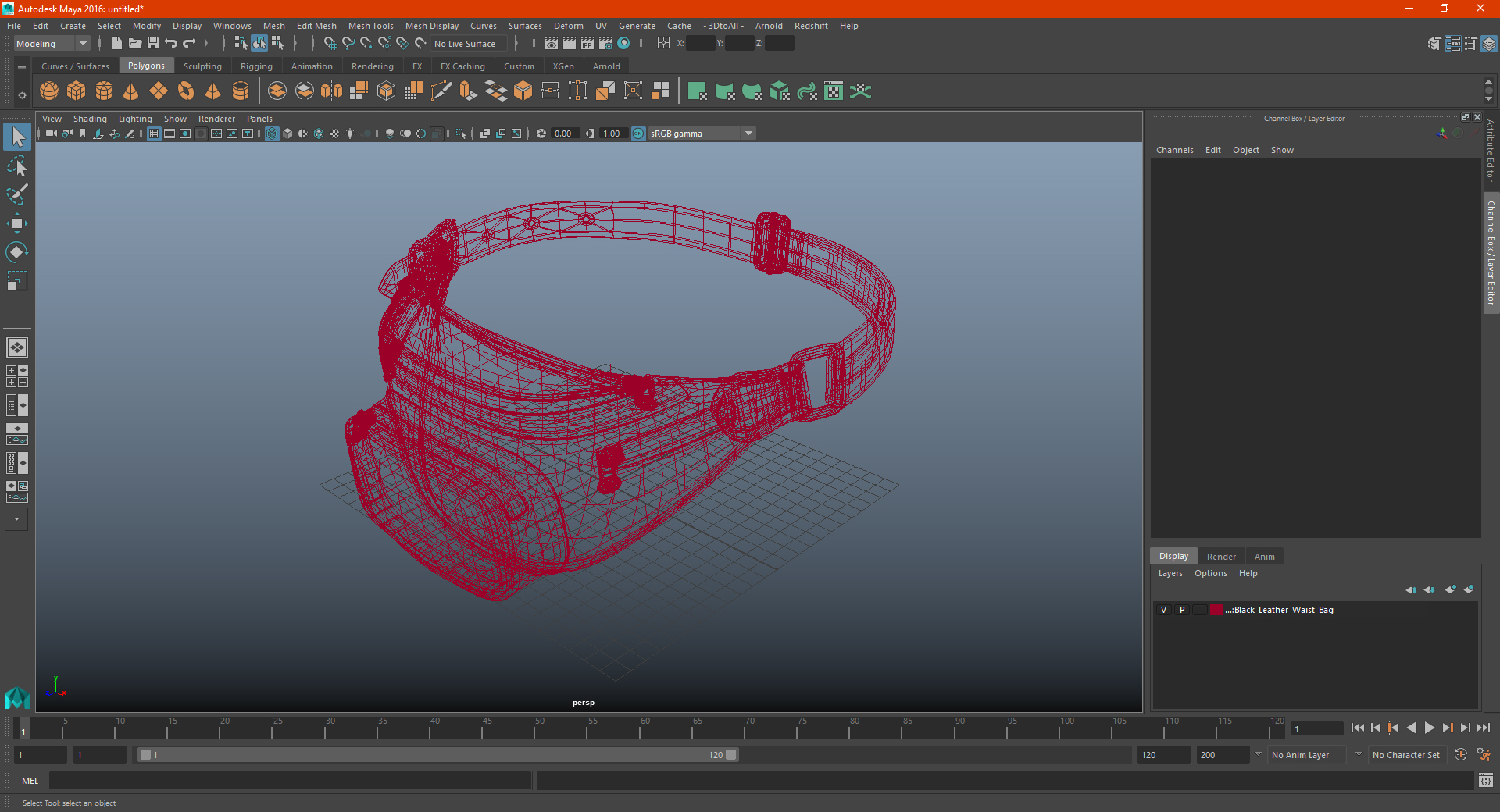Open the Mesh Tools menu

click(371, 26)
